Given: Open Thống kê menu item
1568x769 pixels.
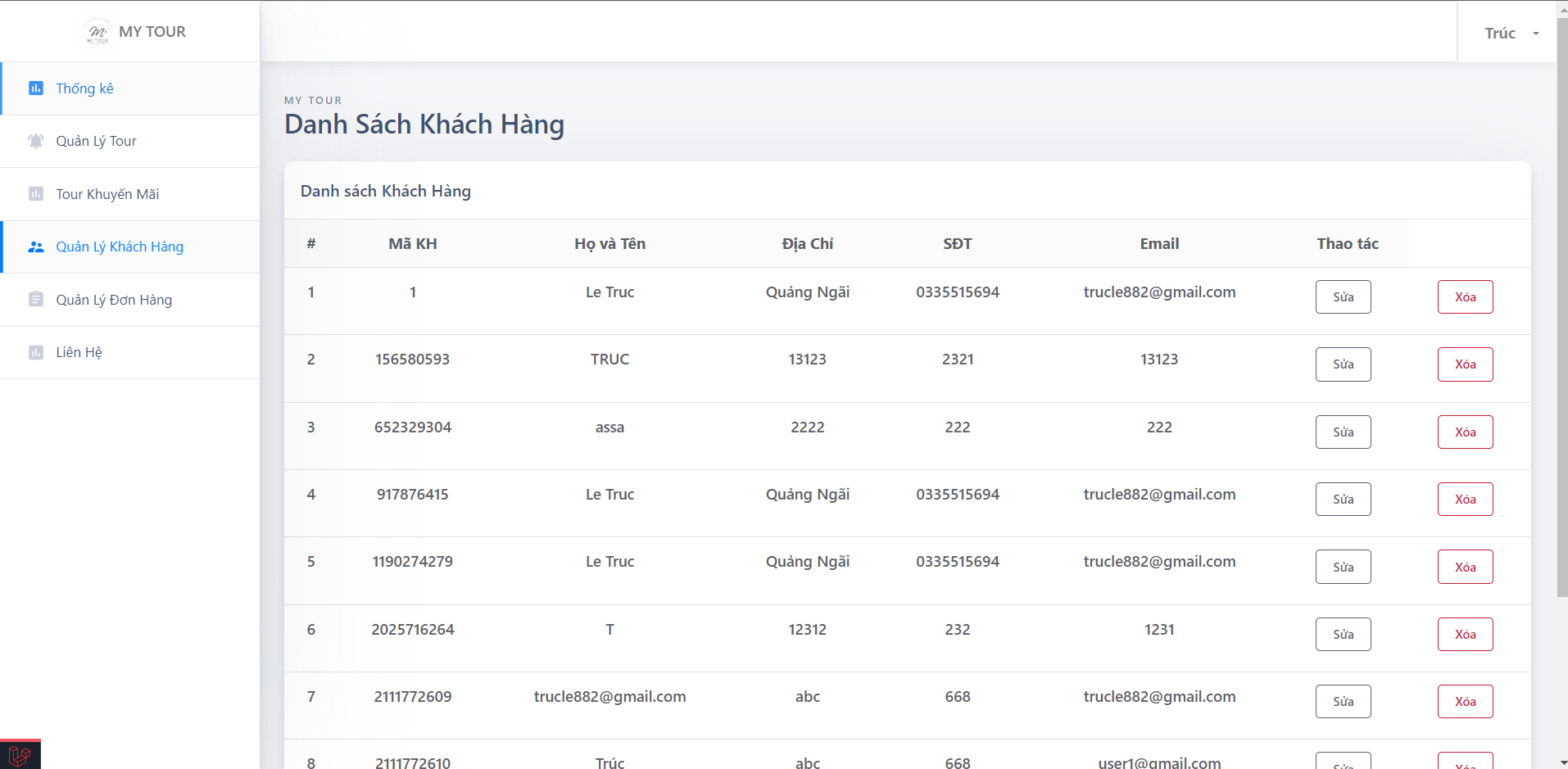Looking at the screenshot, I should pos(130,88).
